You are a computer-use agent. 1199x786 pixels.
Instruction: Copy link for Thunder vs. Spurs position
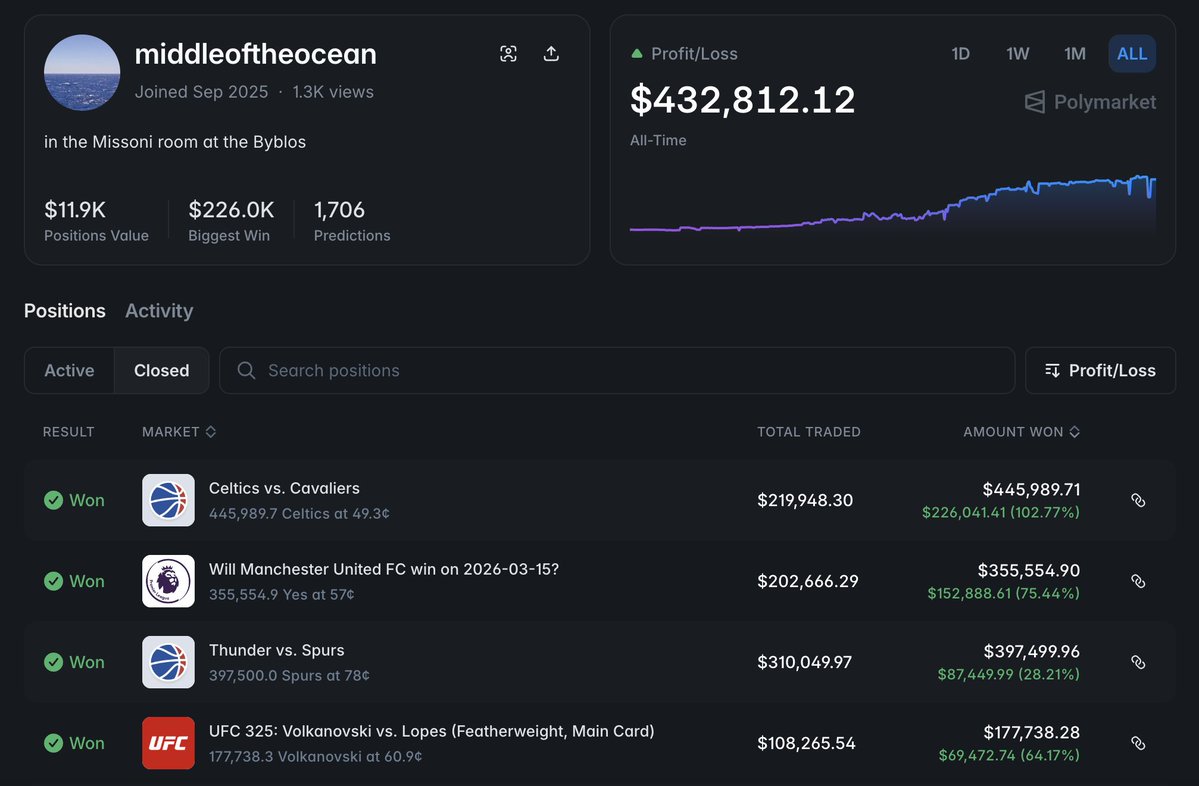tap(1138, 662)
